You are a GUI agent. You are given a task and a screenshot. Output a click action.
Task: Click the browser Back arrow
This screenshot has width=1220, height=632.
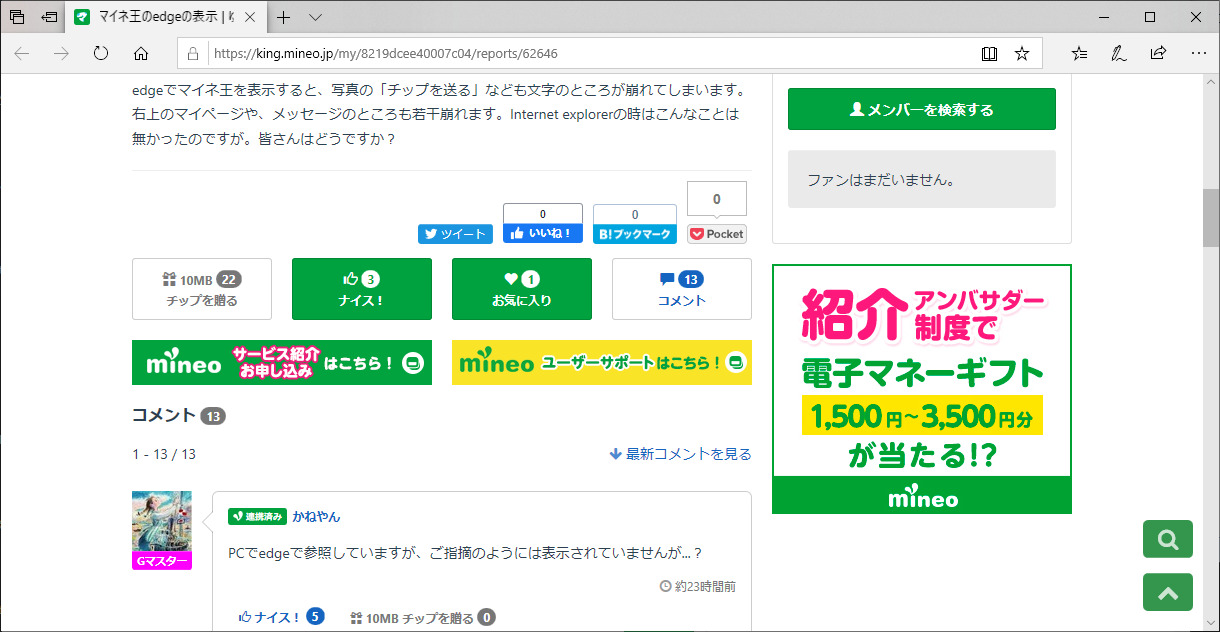(22, 53)
